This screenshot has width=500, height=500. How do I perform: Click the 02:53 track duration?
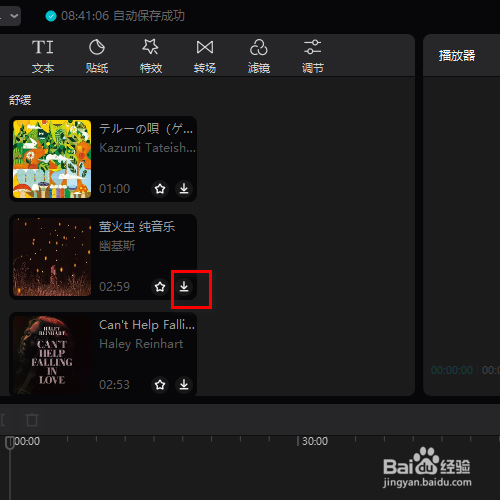[x=114, y=385]
